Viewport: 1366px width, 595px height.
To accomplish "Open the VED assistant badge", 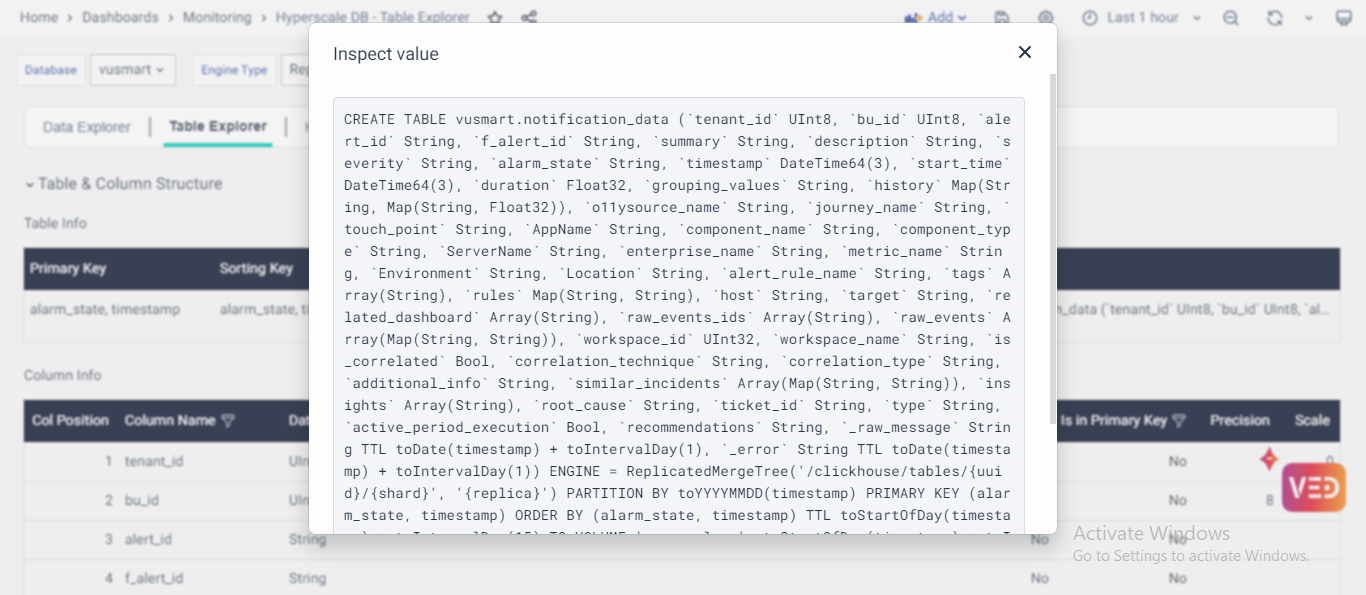I will click(x=1313, y=488).
